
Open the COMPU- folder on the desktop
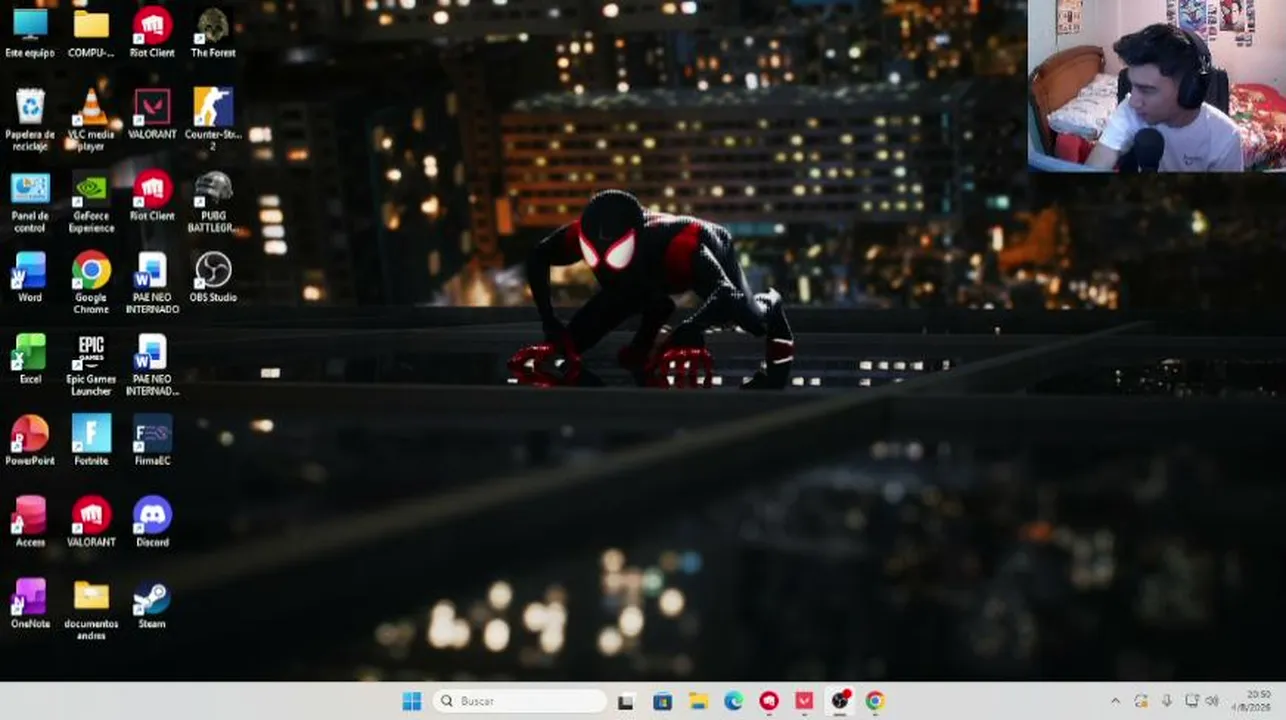[x=91, y=32]
